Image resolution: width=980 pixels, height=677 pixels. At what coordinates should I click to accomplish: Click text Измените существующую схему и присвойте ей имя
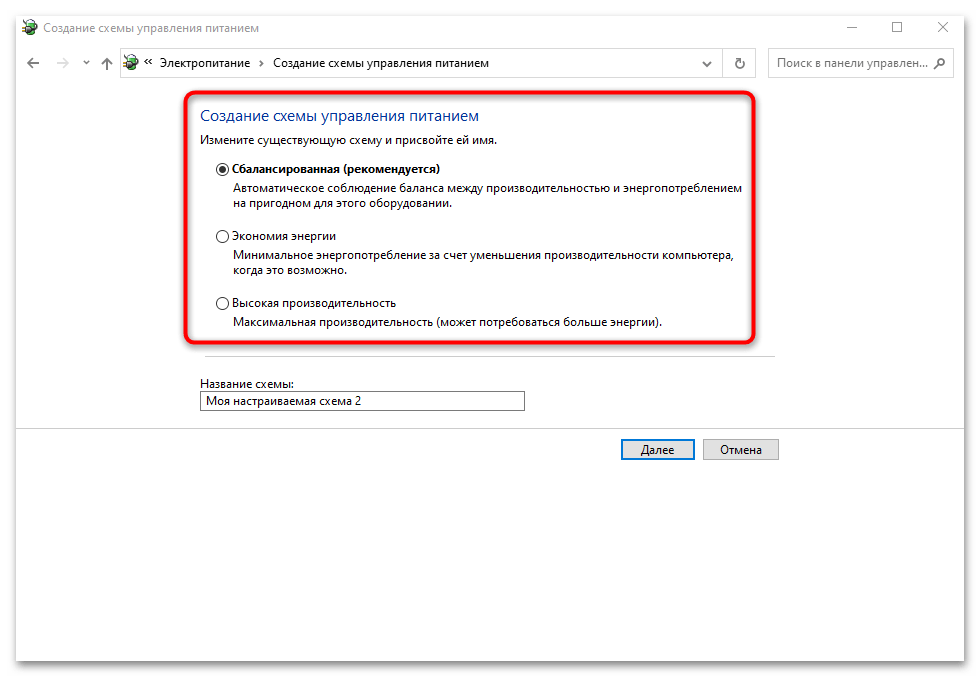point(348,140)
